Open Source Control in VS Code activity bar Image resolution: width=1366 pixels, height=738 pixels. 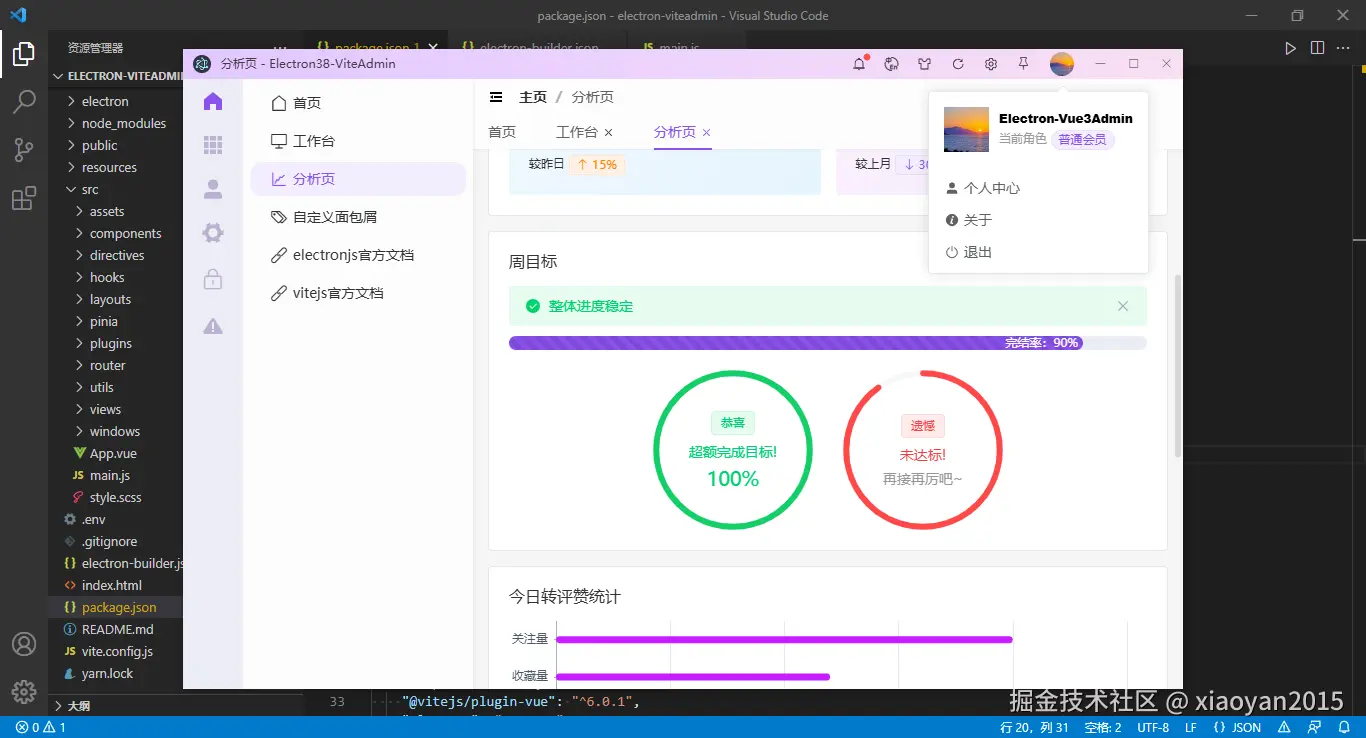[x=24, y=149]
